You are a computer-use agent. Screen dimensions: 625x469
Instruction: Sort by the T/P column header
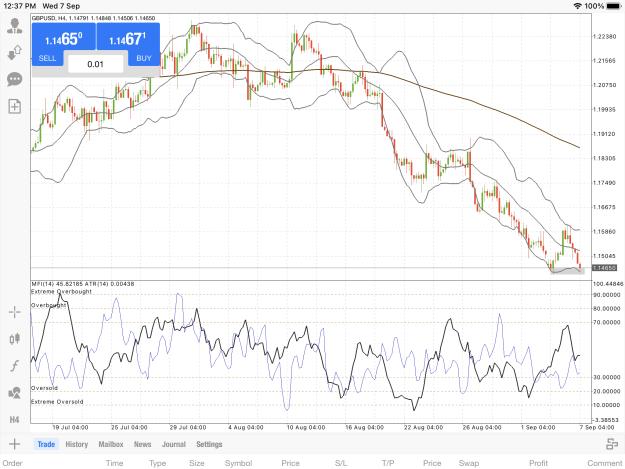point(388,463)
